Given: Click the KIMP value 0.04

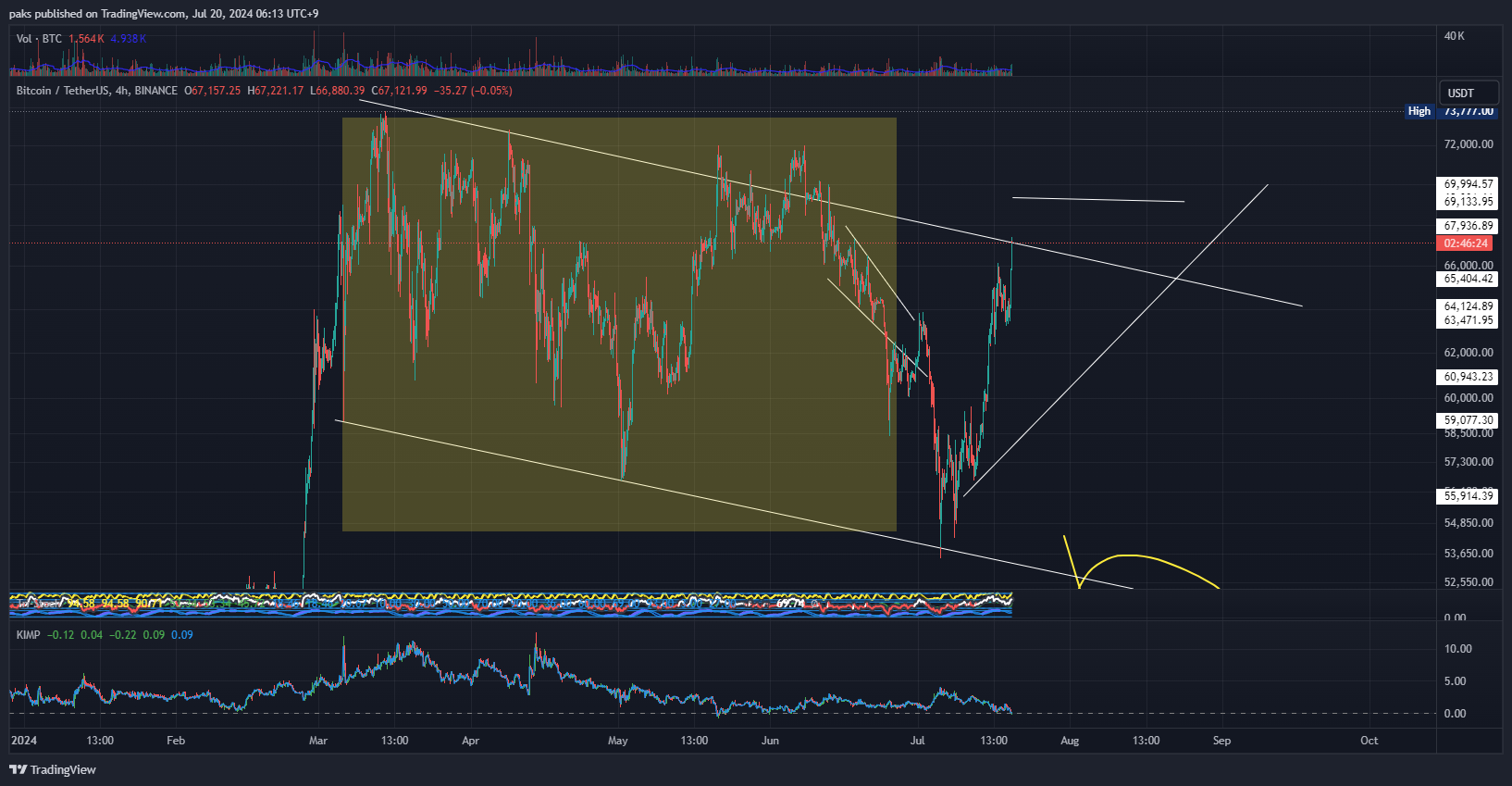Looking at the screenshot, I should point(92,635).
